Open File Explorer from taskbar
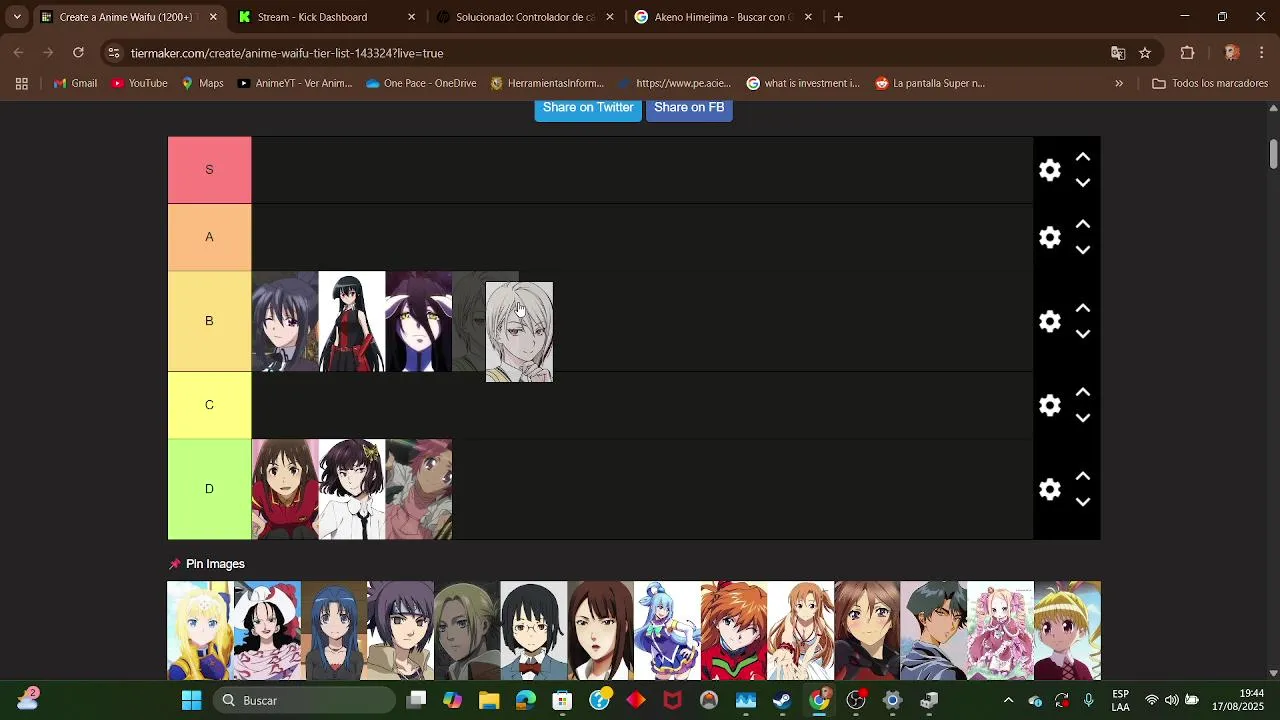This screenshot has height=720, width=1280. [x=488, y=700]
